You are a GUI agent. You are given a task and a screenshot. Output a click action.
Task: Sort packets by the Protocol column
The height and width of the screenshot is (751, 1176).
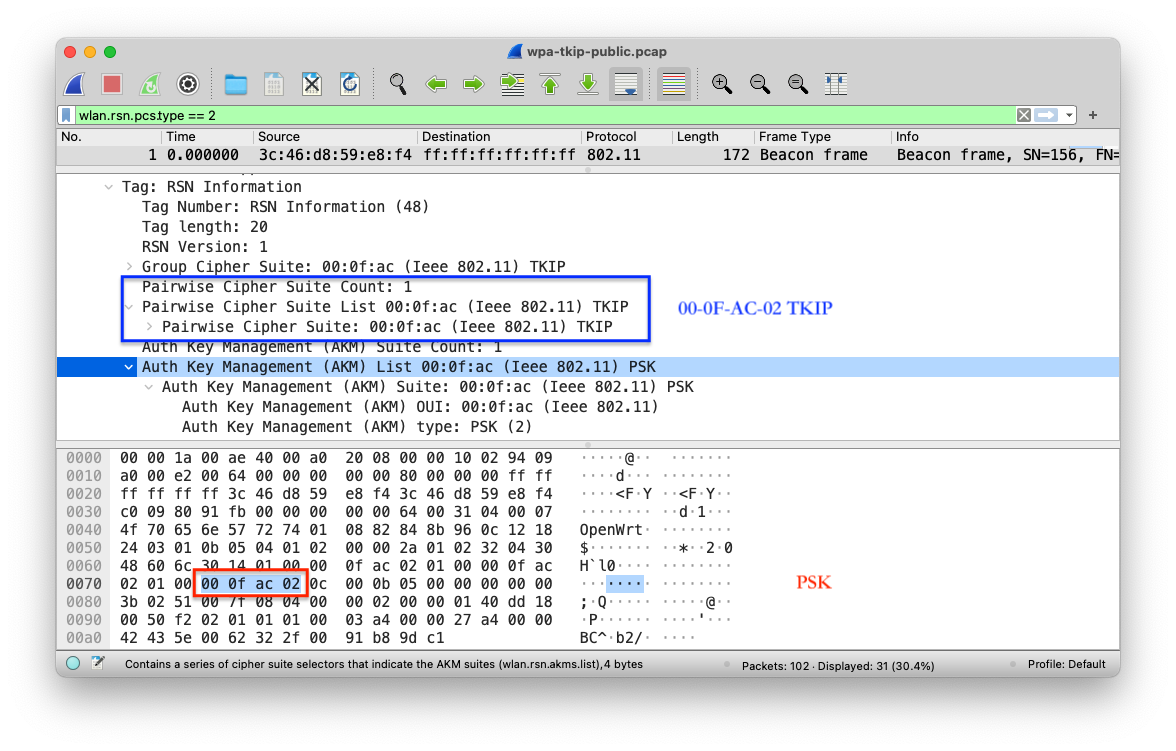[610, 137]
